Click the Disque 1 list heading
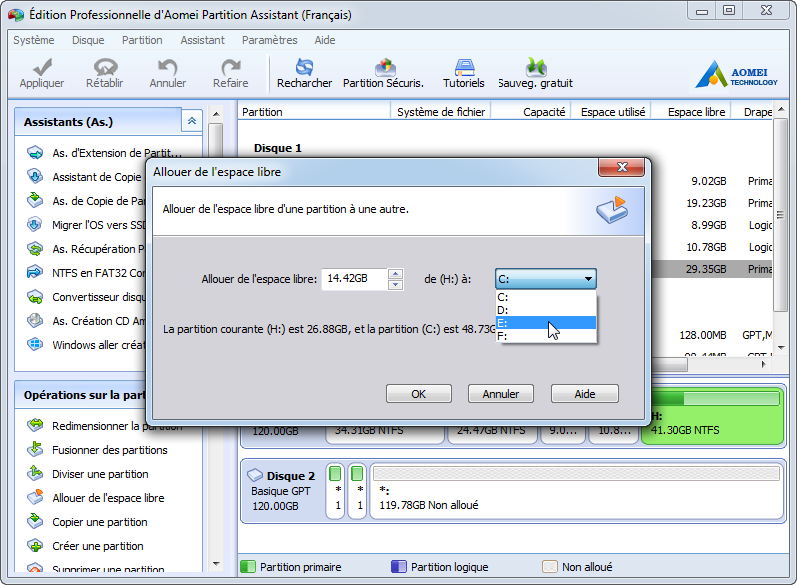 coord(278,148)
